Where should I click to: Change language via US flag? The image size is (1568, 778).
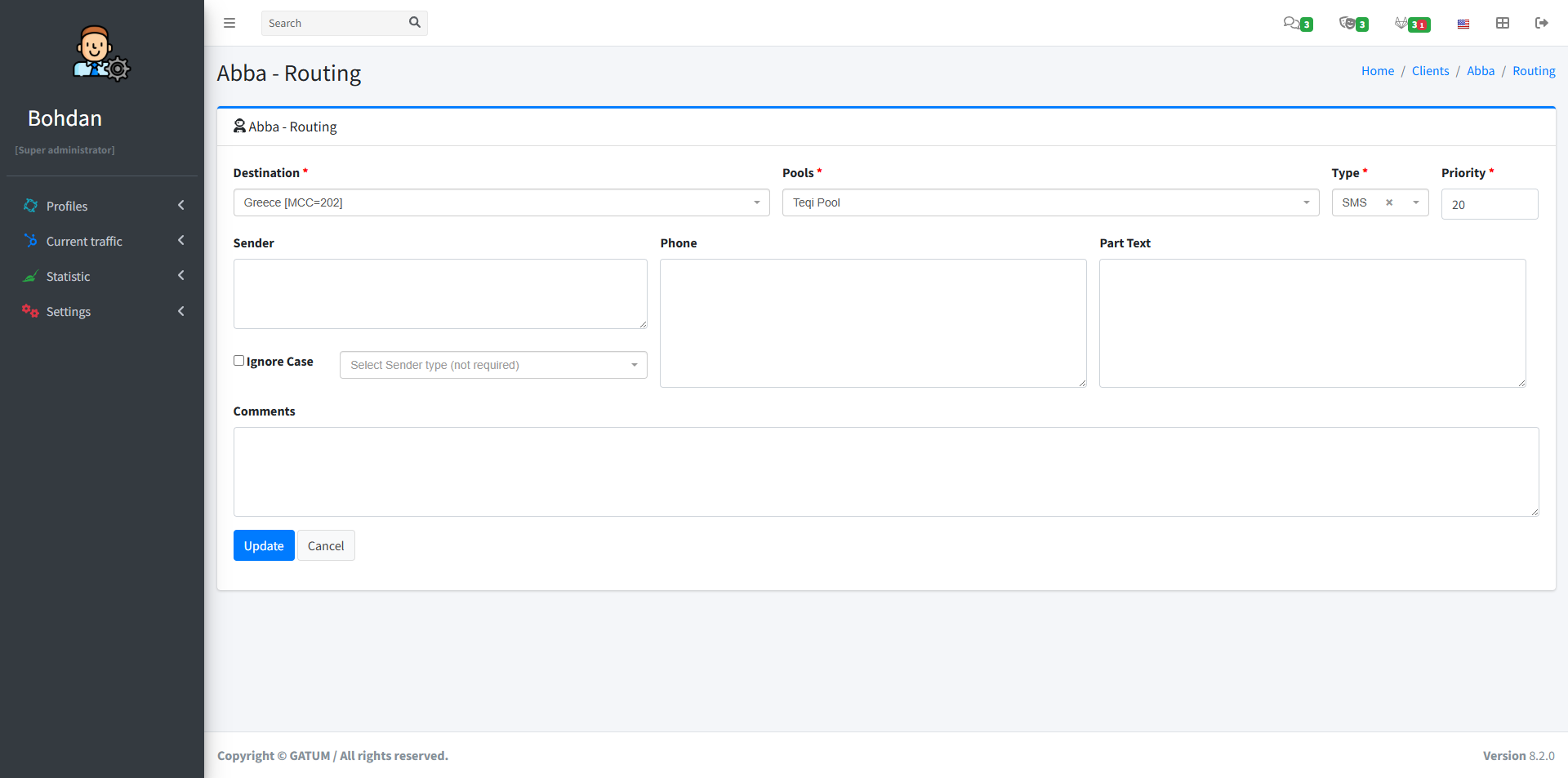pyautogui.click(x=1463, y=24)
